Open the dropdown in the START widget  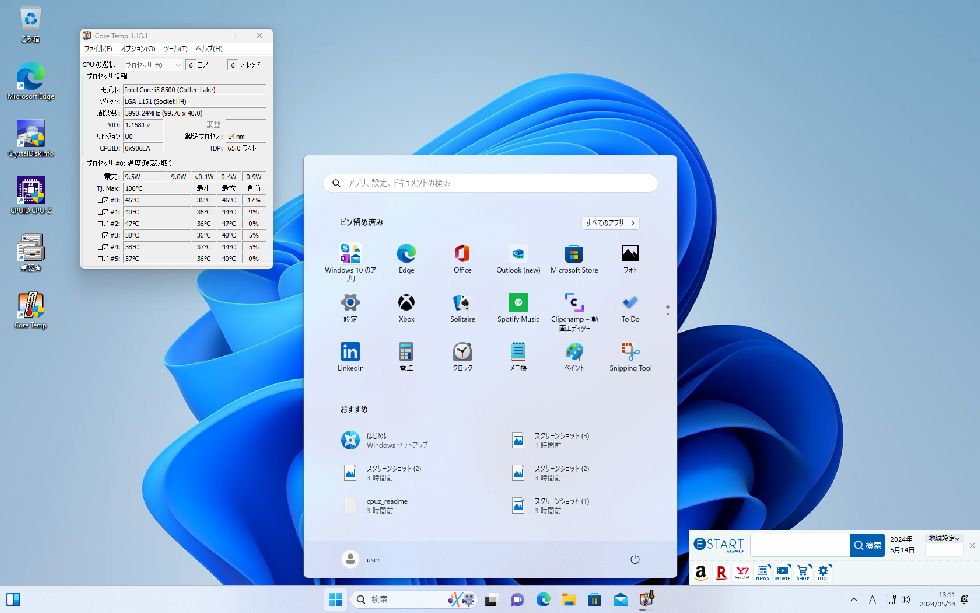click(944, 539)
